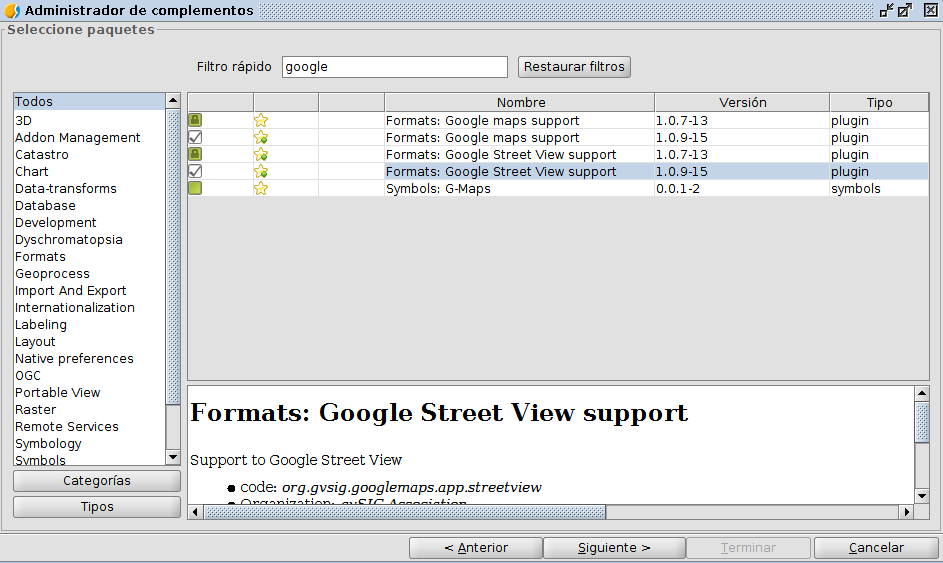Toggle the install box for Symbols: G-Maps

tap(195, 188)
